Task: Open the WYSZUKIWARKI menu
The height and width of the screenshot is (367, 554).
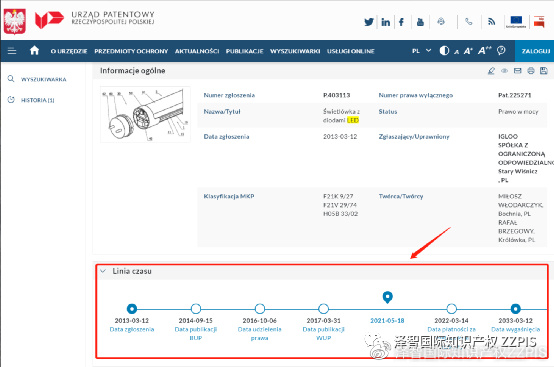Action: point(295,51)
